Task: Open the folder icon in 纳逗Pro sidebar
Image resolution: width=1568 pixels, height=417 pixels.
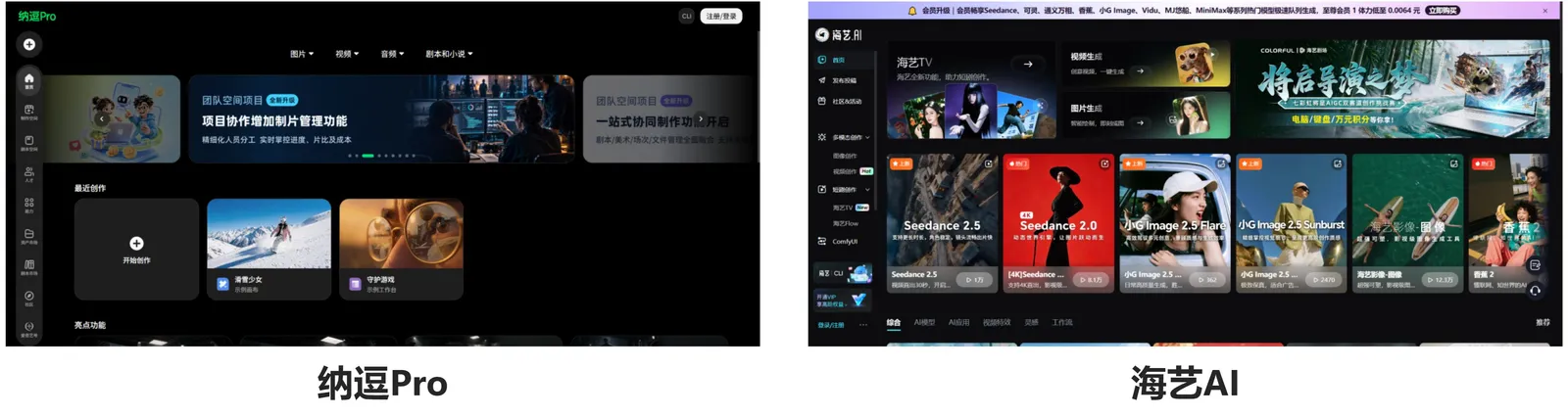Action: coord(29,236)
